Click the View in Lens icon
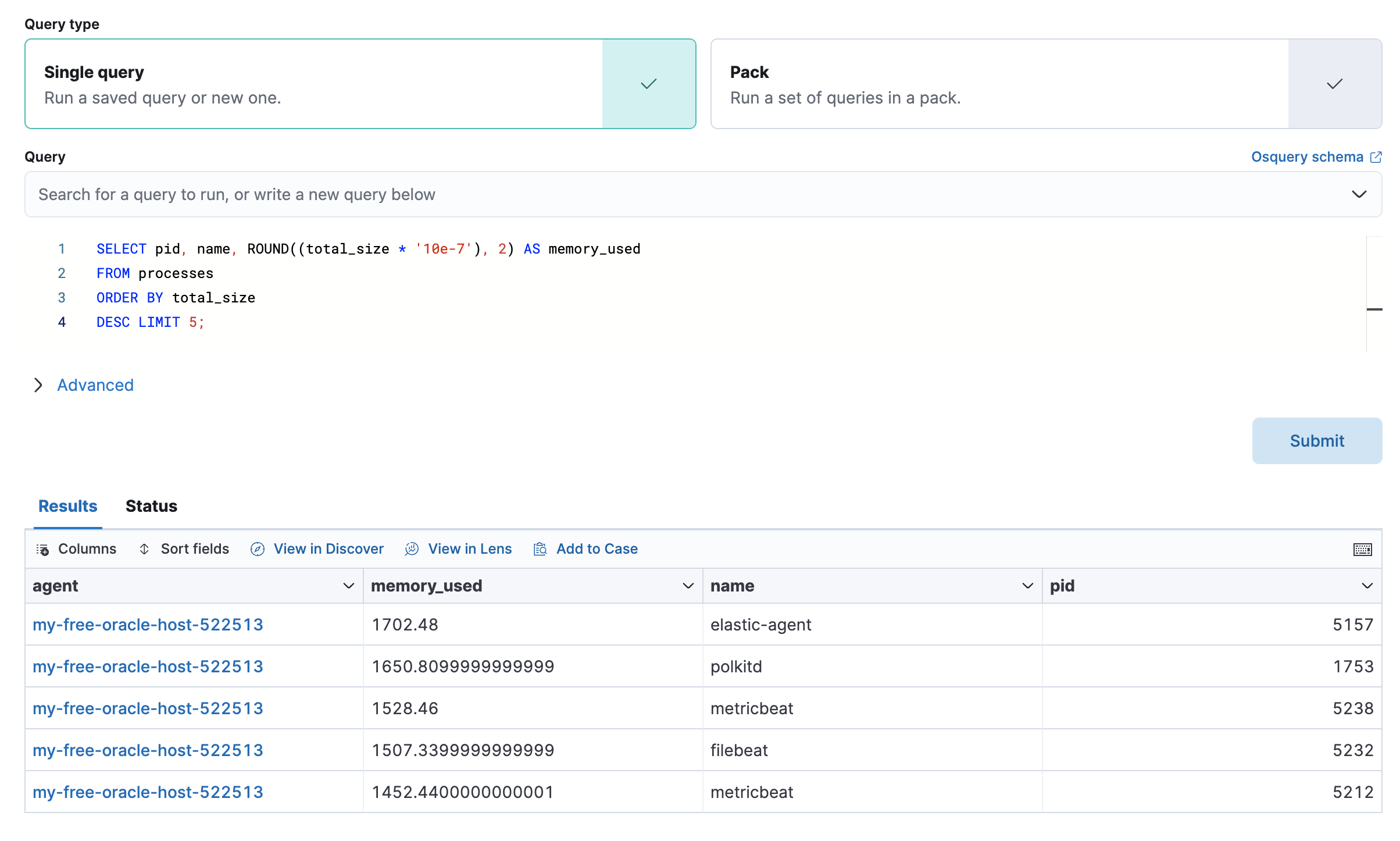Screen dimensions: 1400x841 [x=412, y=549]
